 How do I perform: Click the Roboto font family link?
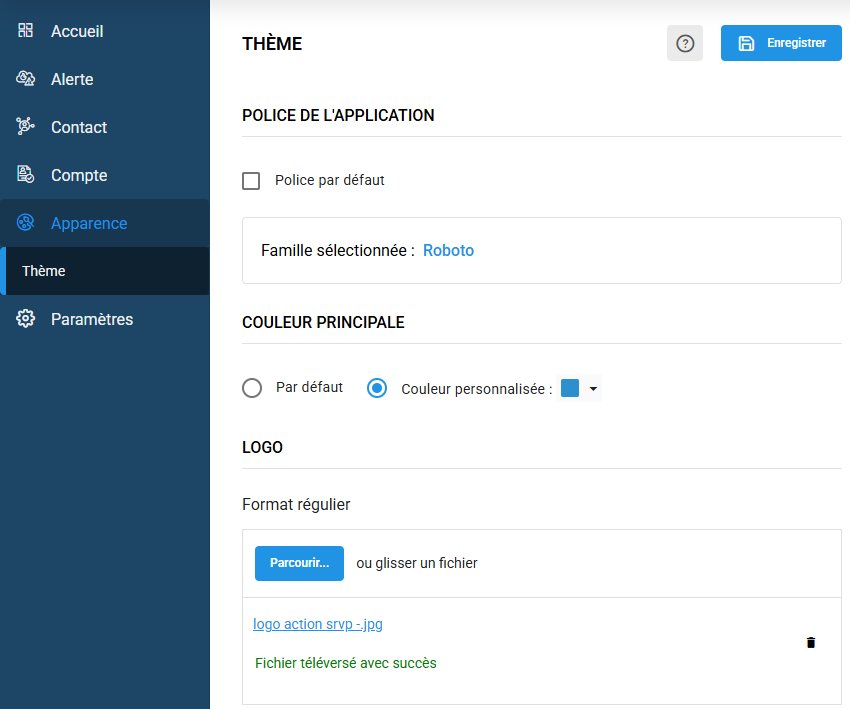point(448,250)
